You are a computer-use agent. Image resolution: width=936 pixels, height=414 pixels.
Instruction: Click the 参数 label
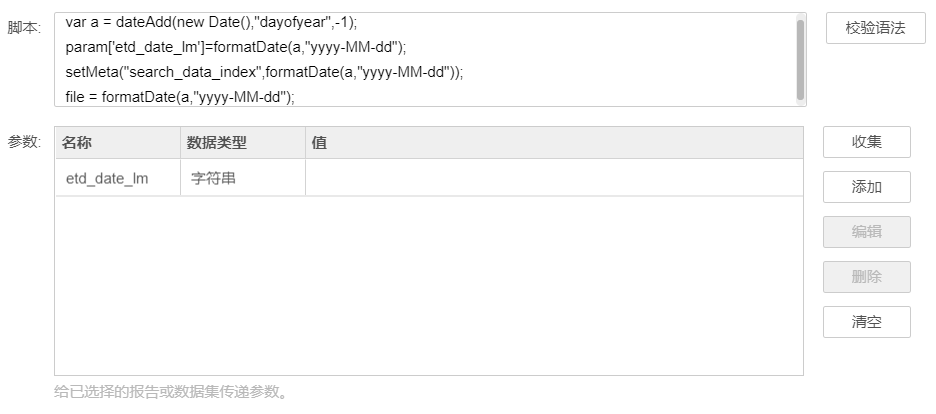[x=24, y=142]
